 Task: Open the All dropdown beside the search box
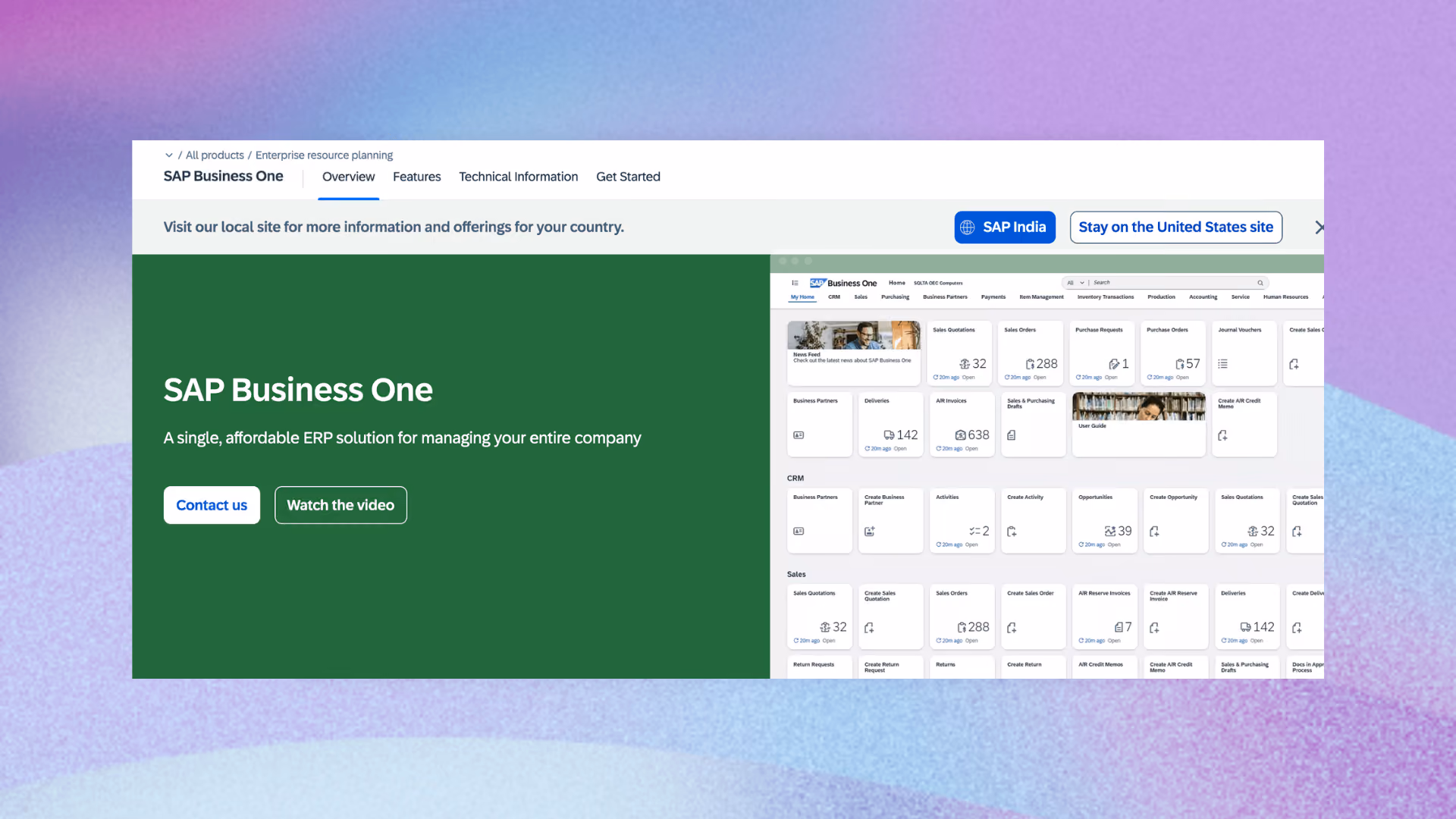pyautogui.click(x=1075, y=283)
